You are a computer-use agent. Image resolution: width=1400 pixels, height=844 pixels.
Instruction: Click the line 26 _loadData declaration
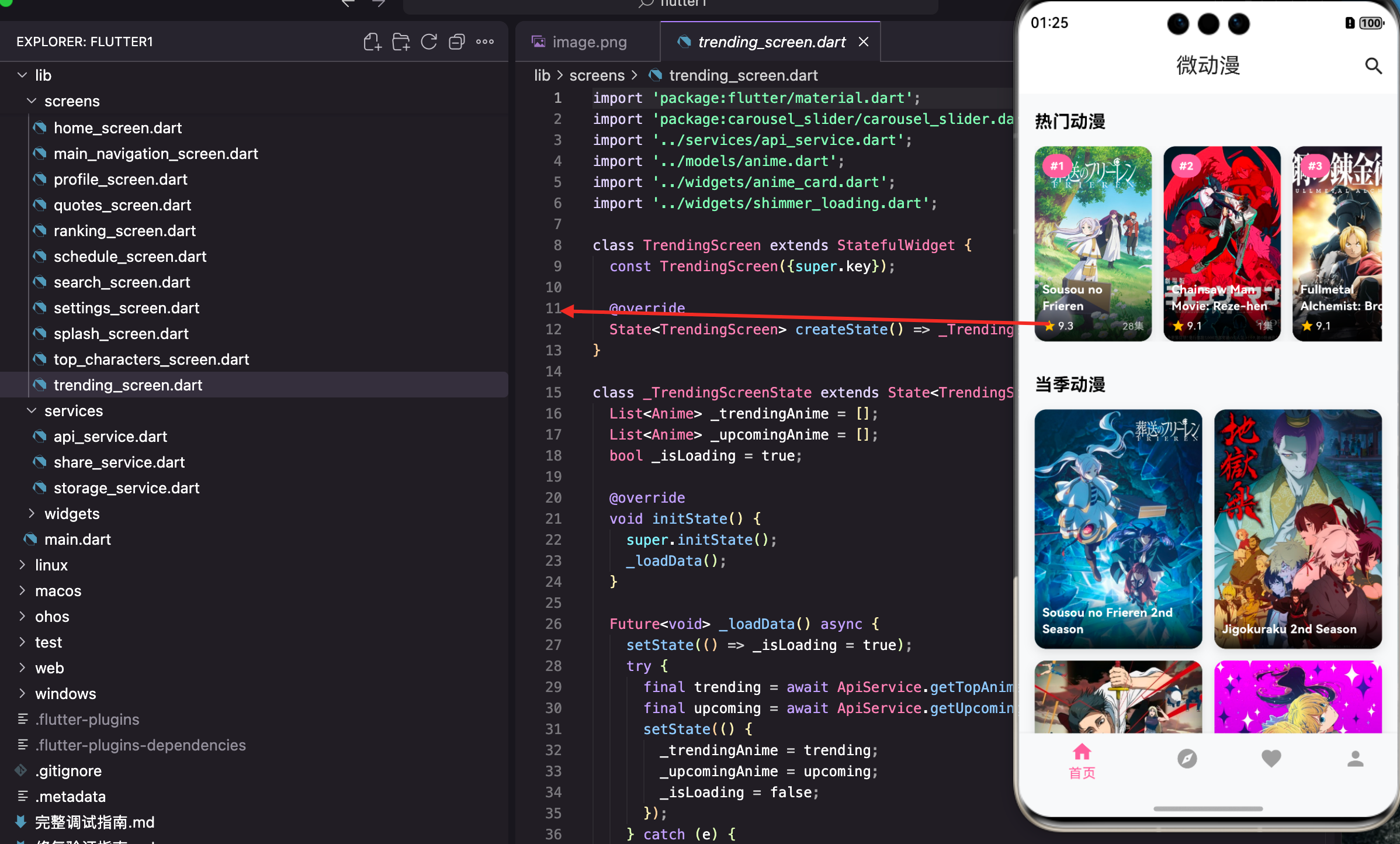(x=744, y=624)
